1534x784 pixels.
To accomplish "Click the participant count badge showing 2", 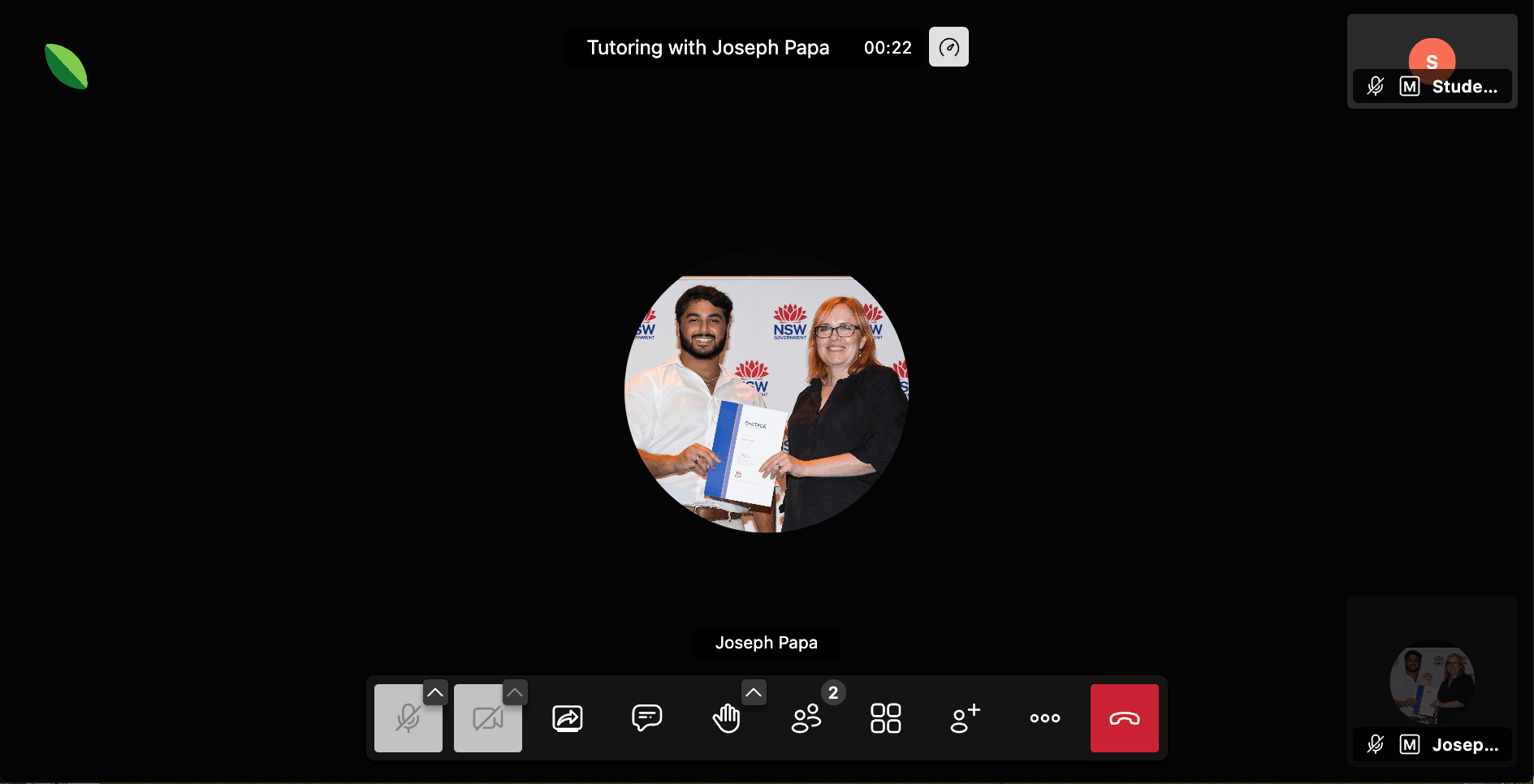I will tap(833, 692).
